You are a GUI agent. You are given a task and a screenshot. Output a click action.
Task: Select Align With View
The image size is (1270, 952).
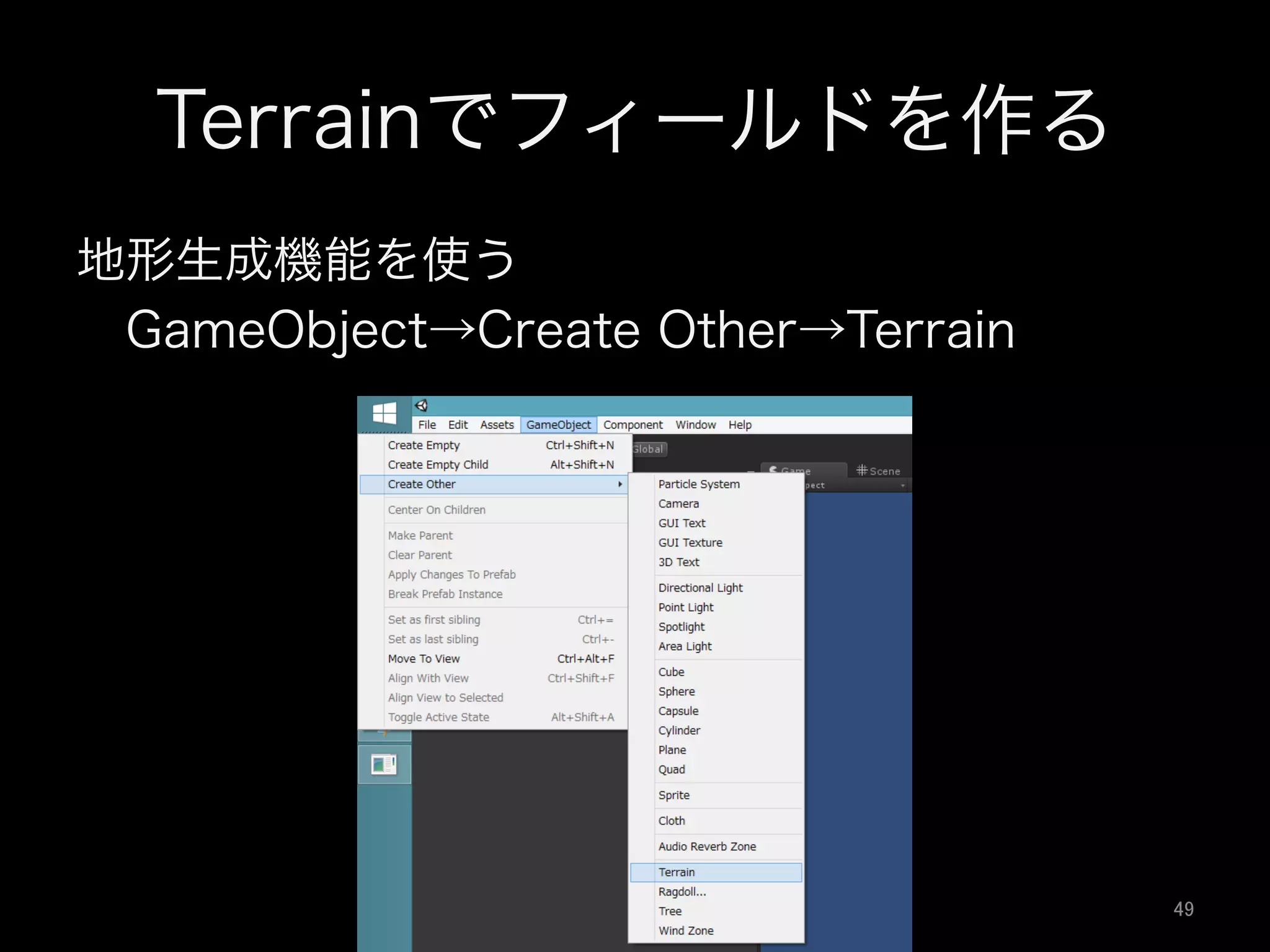[x=494, y=678]
